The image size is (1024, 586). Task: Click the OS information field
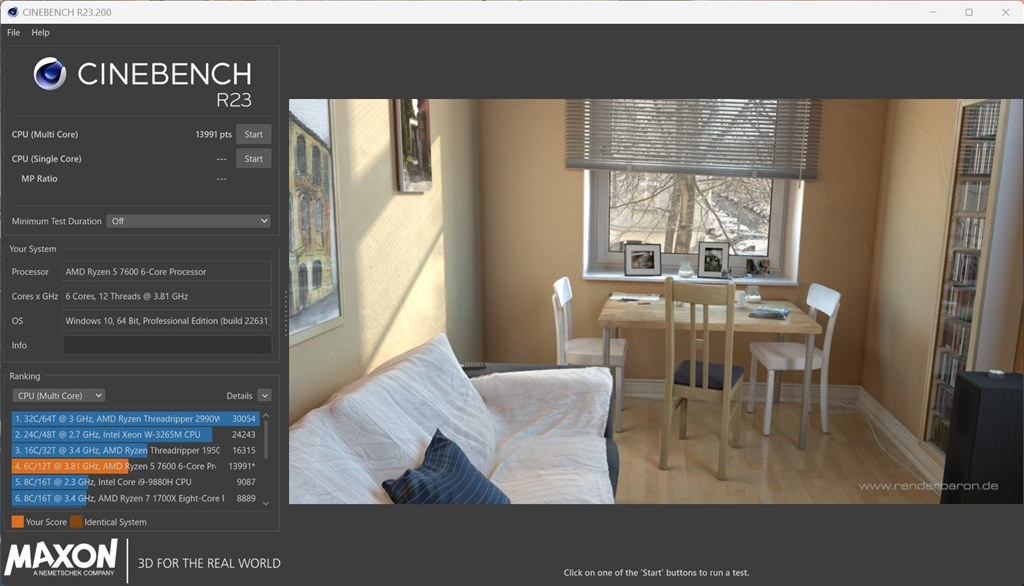167,321
